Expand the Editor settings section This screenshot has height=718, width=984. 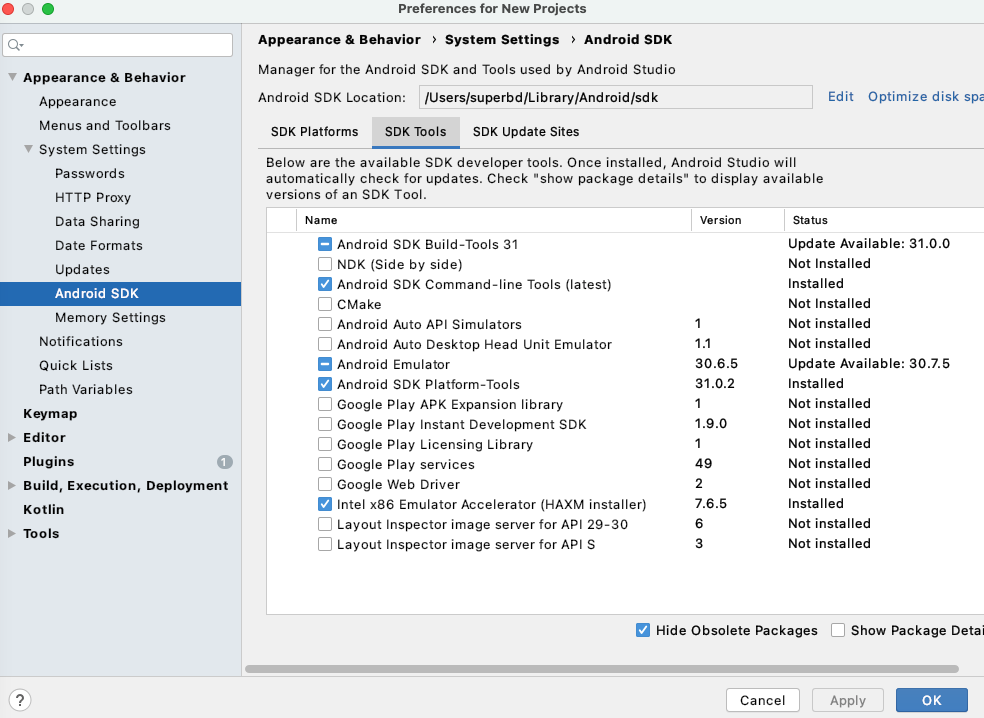[x=12, y=438]
